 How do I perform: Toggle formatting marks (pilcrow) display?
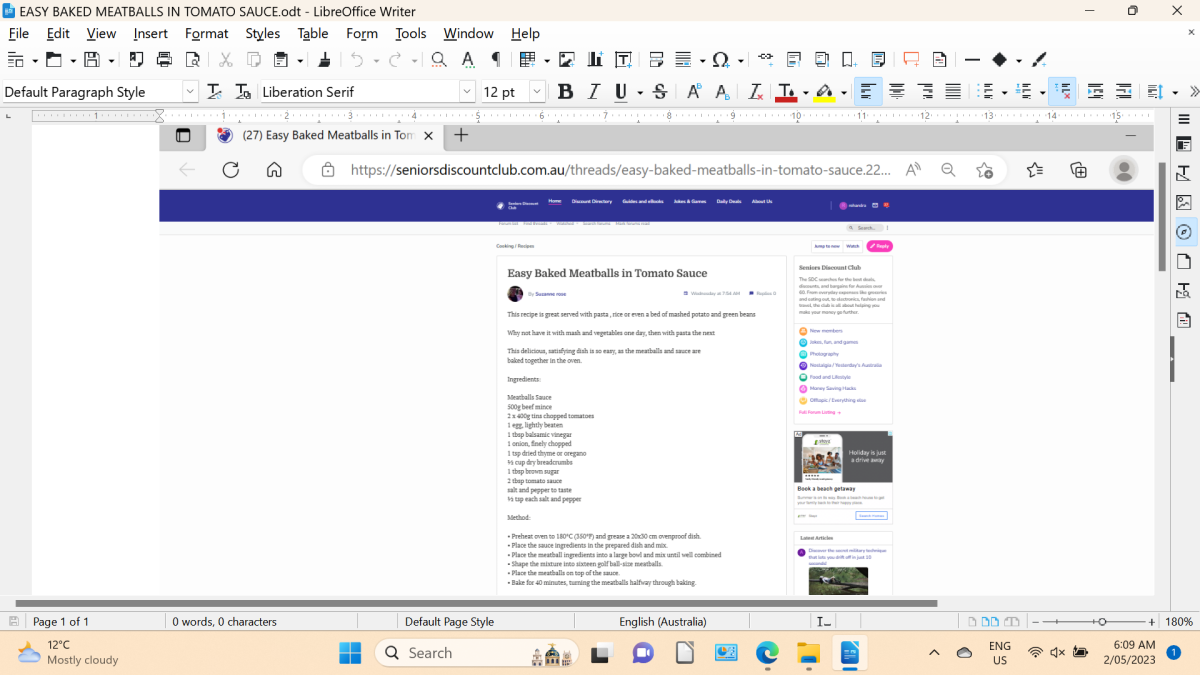click(x=495, y=60)
